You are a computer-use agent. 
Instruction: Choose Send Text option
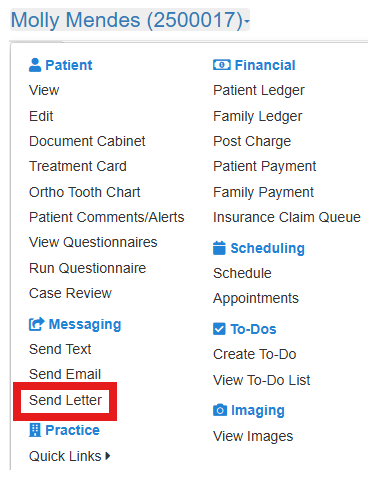[x=60, y=349]
